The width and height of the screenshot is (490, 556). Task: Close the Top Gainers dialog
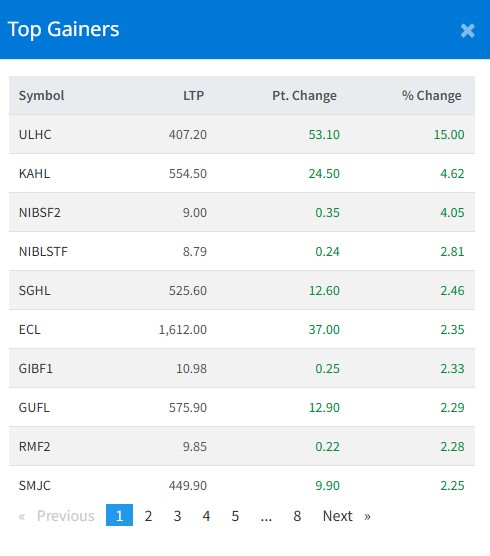pos(467,31)
